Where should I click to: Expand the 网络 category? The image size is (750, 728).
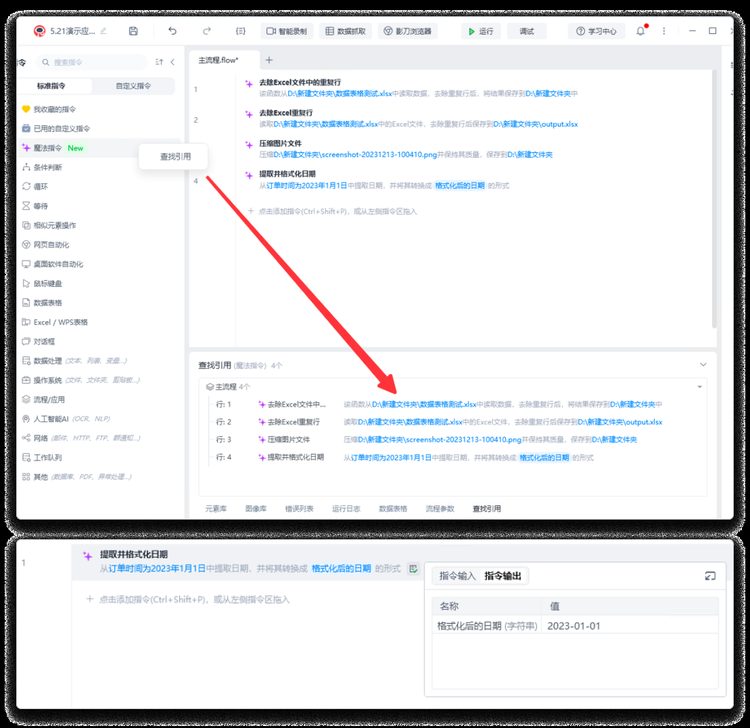coord(81,438)
